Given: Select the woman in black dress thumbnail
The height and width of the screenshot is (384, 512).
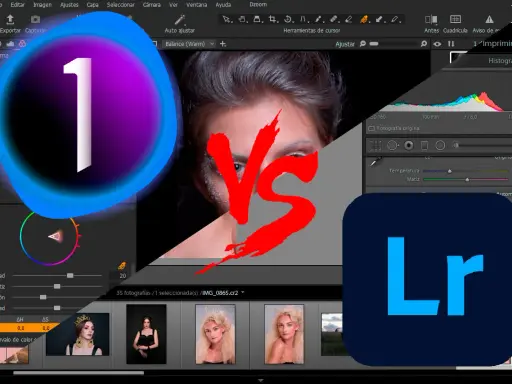Looking at the screenshot, I should pyautogui.click(x=146, y=334).
